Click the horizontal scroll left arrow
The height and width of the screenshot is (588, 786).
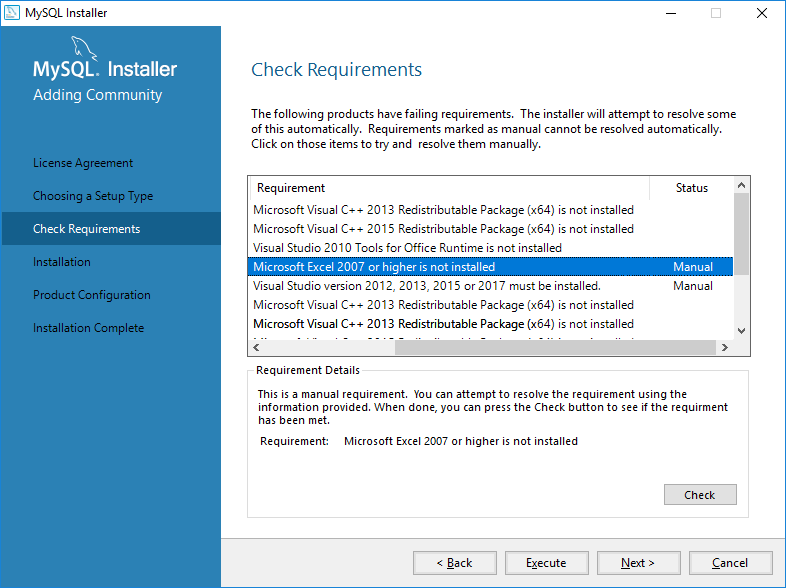click(257, 347)
